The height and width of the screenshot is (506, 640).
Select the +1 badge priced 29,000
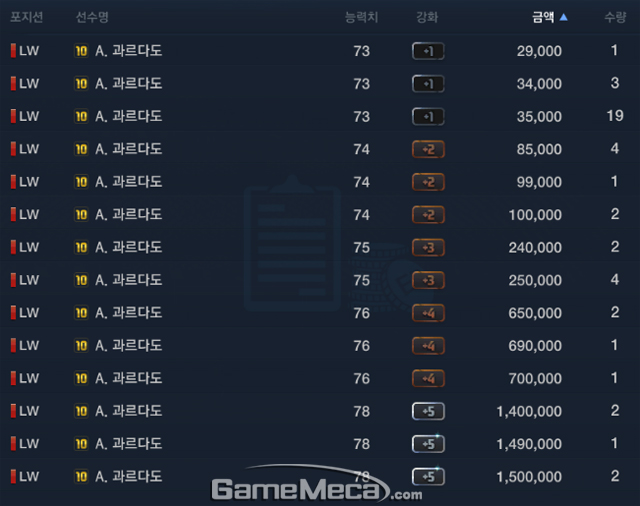point(428,51)
